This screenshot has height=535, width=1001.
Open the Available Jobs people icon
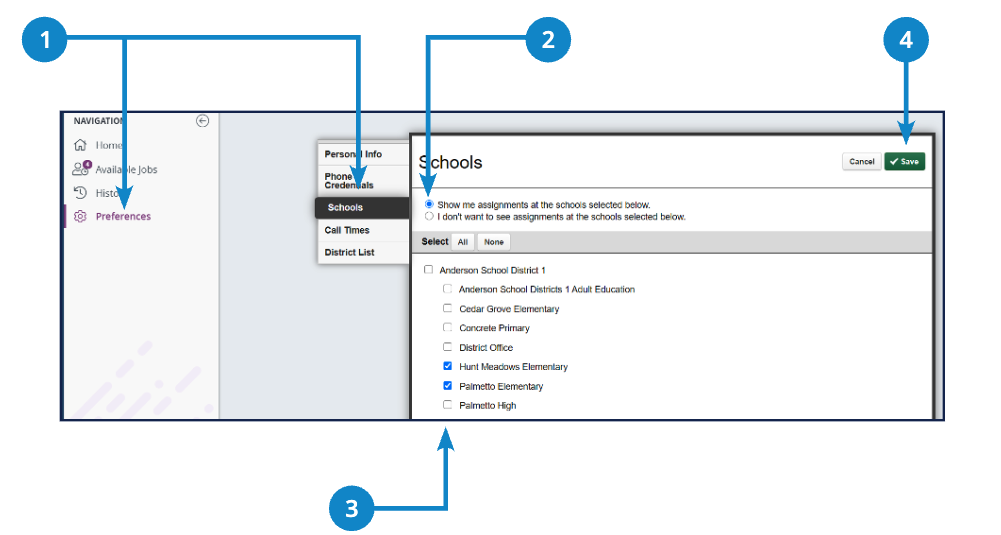click(x=82, y=169)
